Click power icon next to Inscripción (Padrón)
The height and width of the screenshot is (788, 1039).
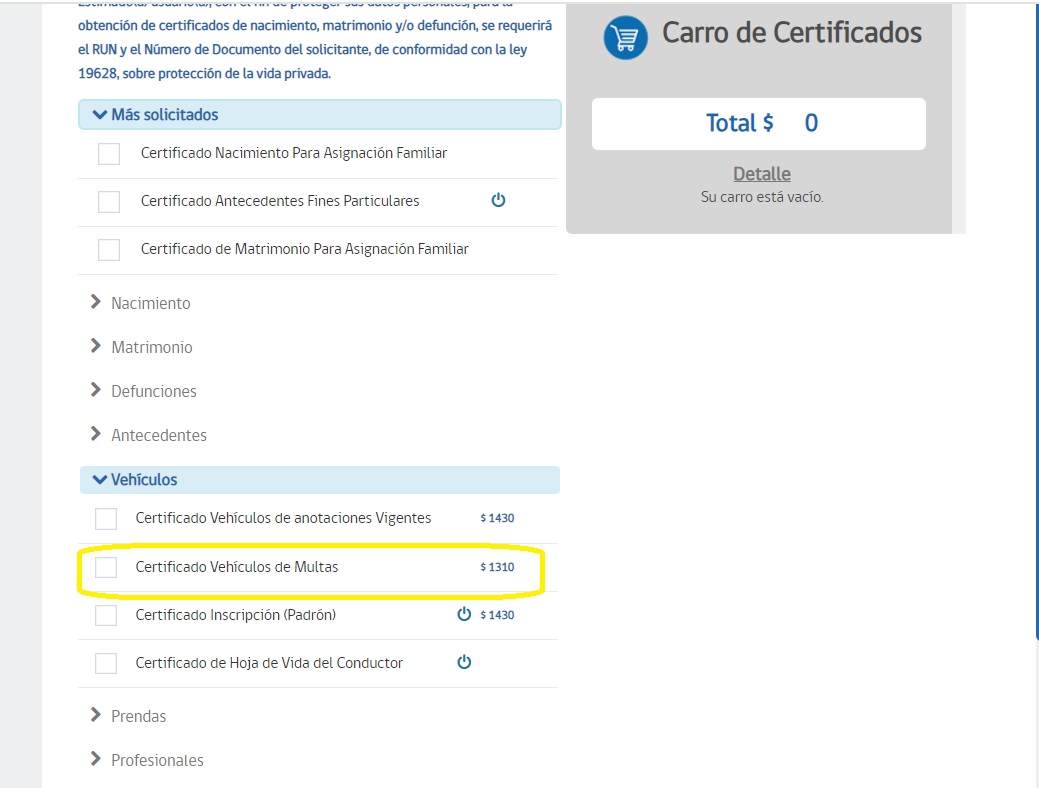point(464,614)
